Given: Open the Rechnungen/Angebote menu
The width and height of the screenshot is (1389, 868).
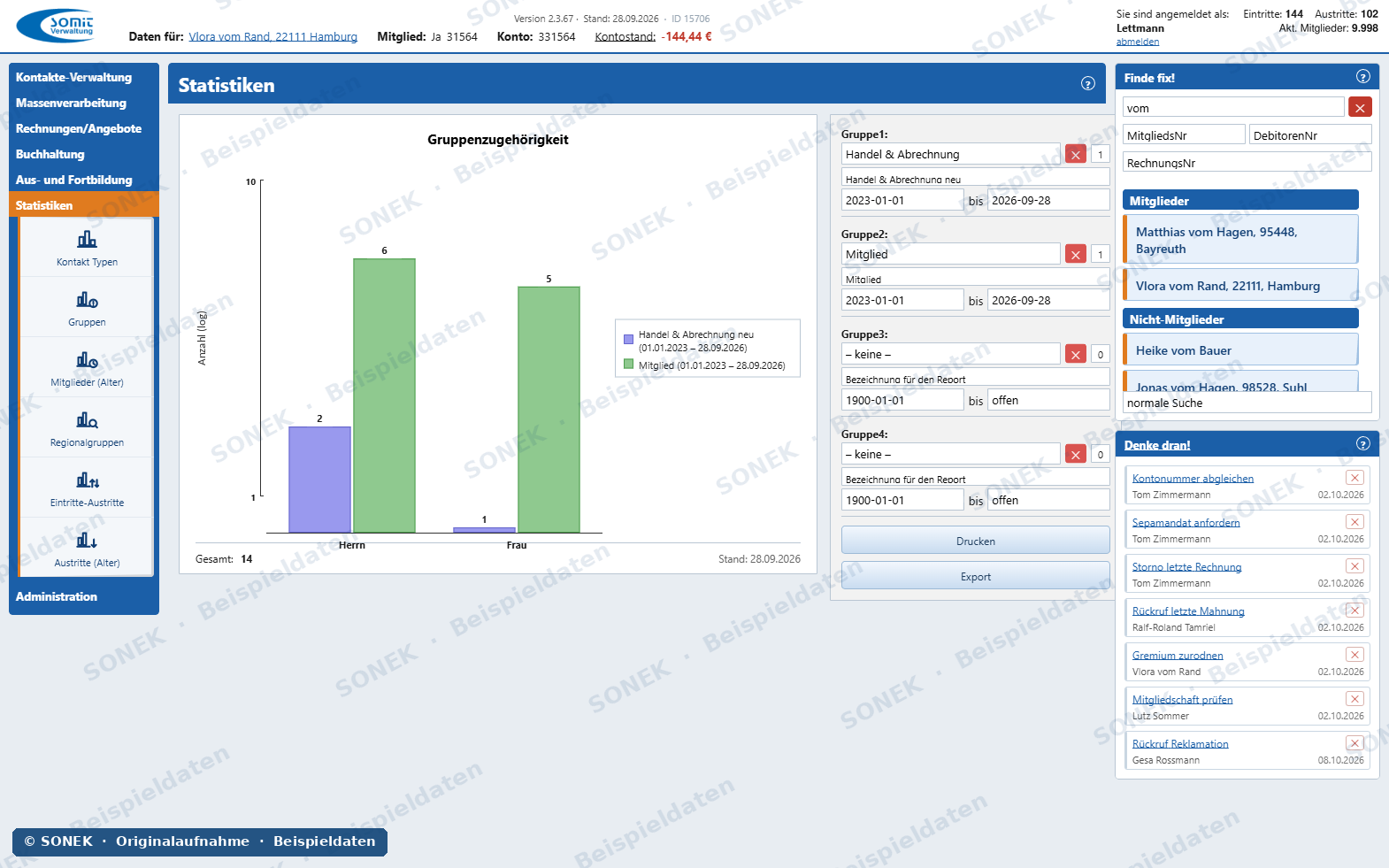Looking at the screenshot, I should 84,128.
